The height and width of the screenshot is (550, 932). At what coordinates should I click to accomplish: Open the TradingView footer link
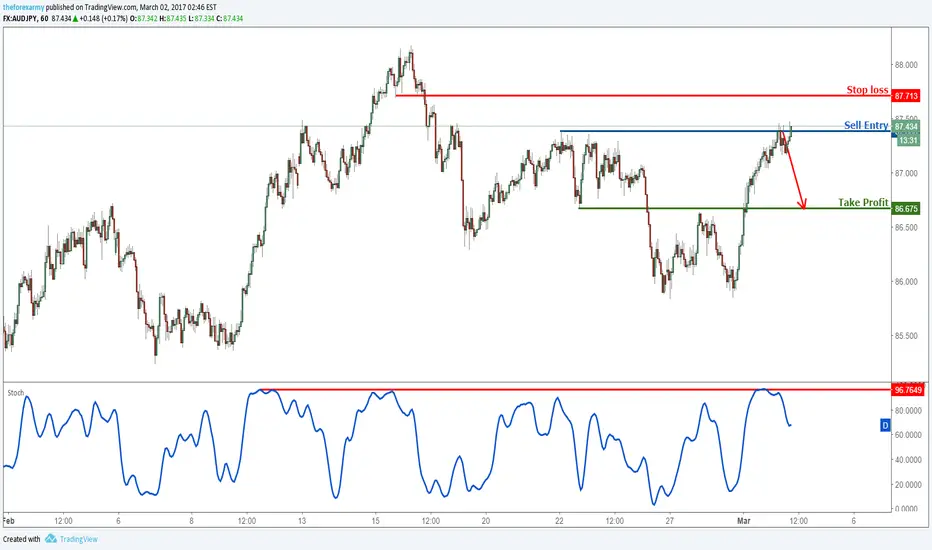(x=78, y=539)
